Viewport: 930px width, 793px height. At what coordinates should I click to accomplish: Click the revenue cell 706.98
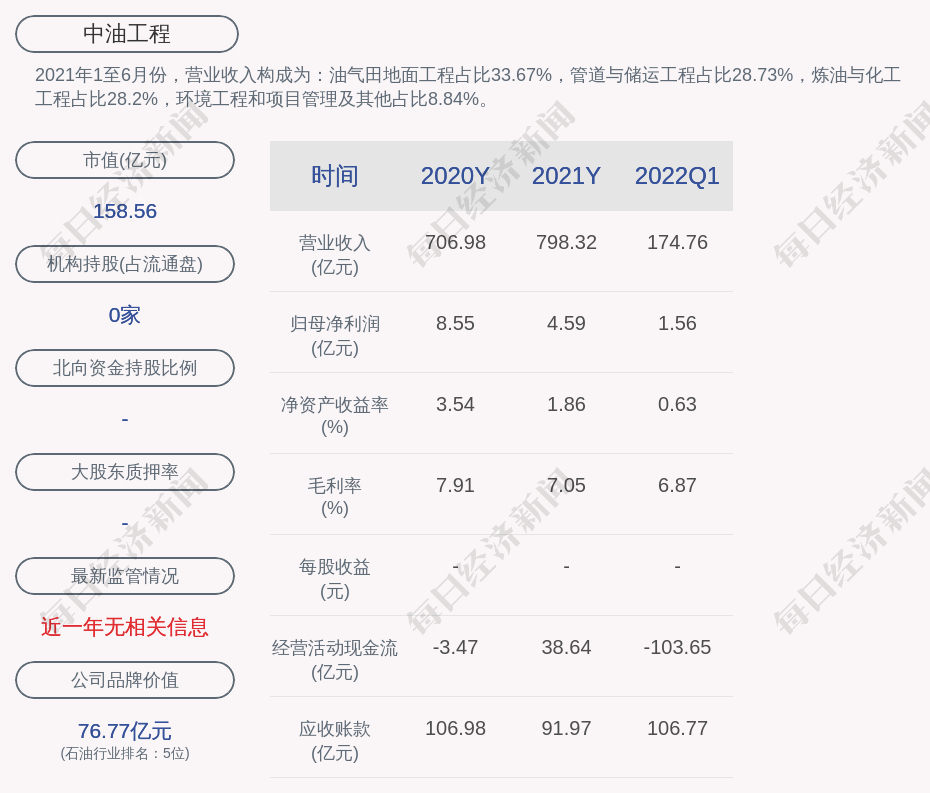pos(455,243)
